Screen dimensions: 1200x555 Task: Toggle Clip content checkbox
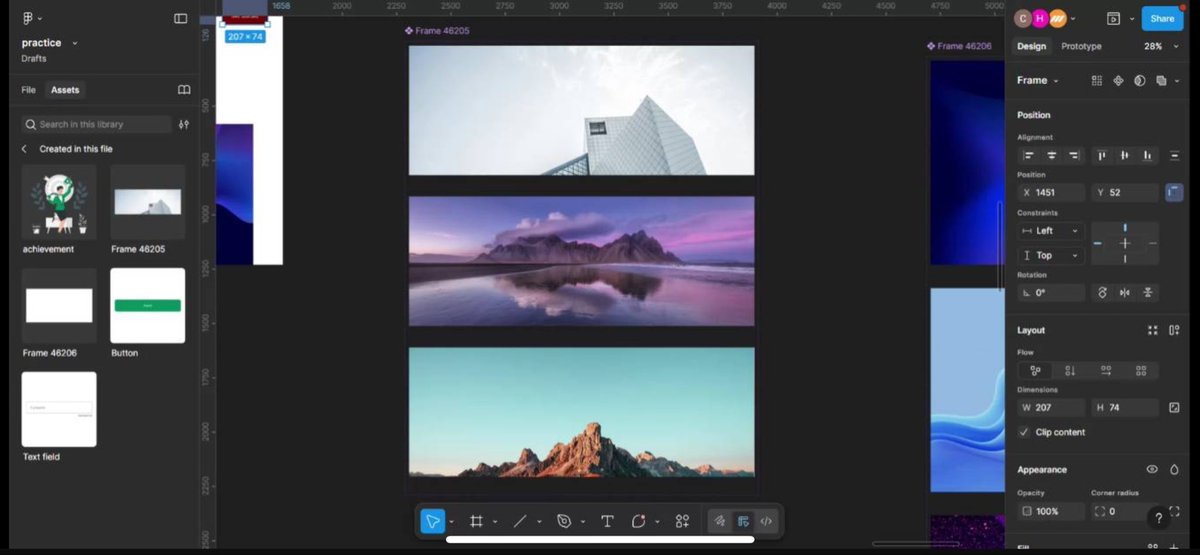point(1024,432)
